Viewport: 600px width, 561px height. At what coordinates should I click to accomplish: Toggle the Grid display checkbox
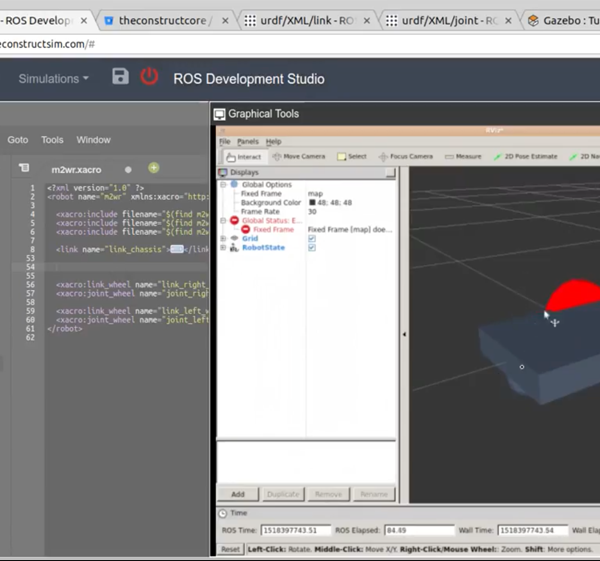312,239
